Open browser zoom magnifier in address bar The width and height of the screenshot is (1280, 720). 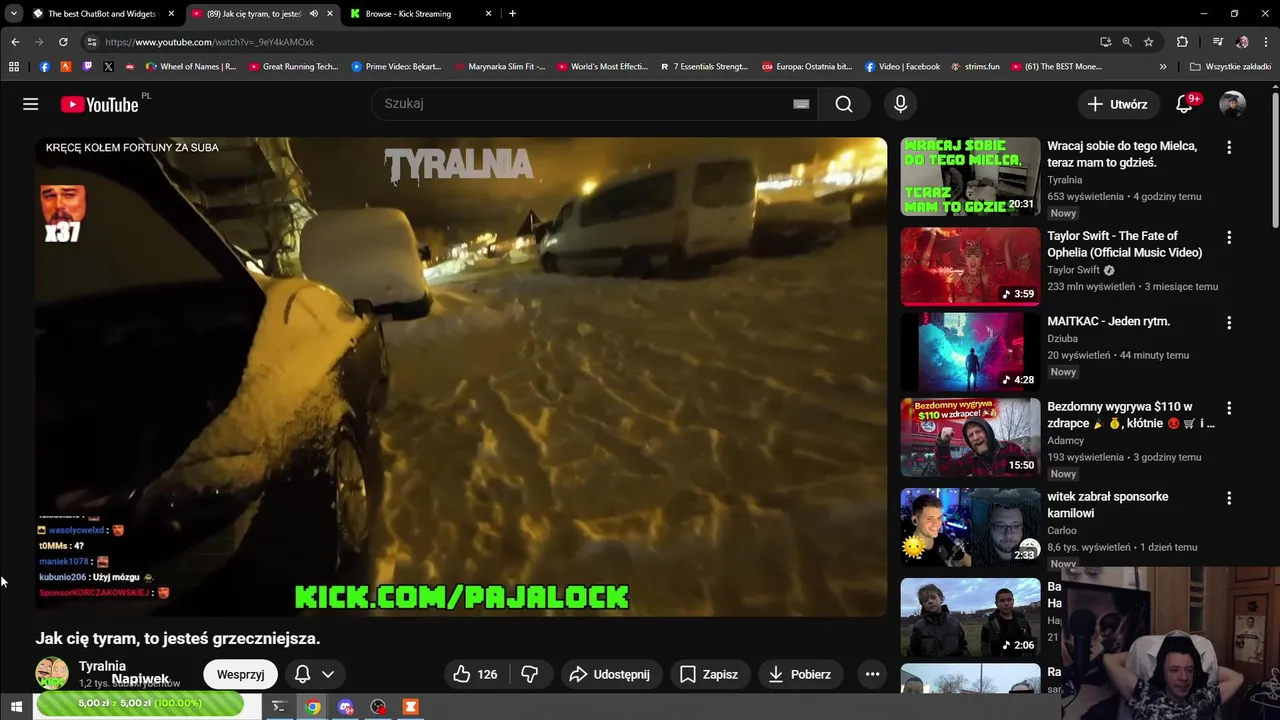point(1127,42)
